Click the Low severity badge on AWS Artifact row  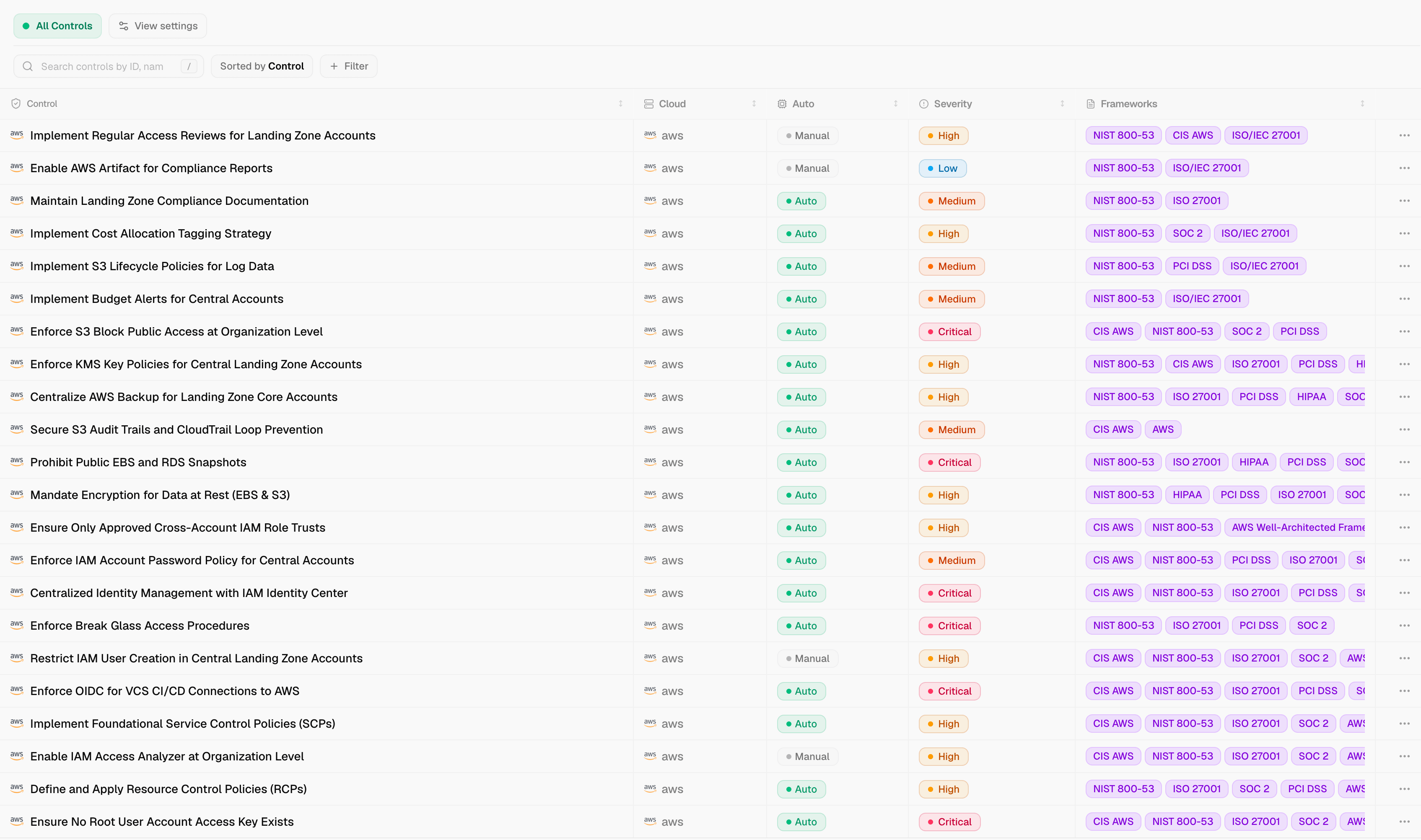[942, 168]
